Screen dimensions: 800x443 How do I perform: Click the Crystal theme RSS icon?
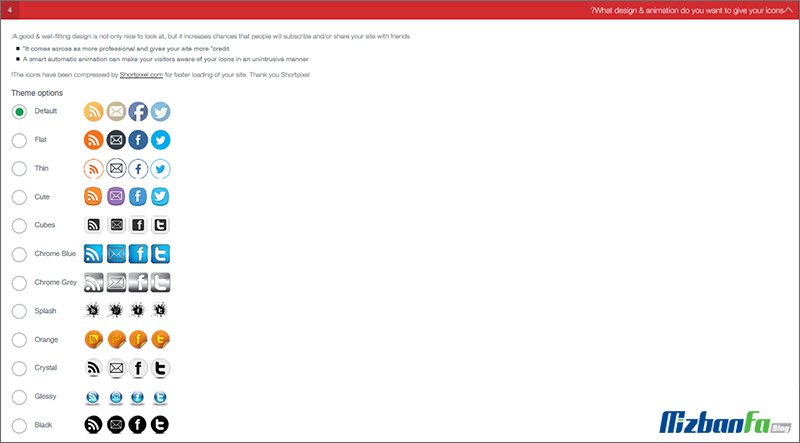pyautogui.click(x=94, y=368)
